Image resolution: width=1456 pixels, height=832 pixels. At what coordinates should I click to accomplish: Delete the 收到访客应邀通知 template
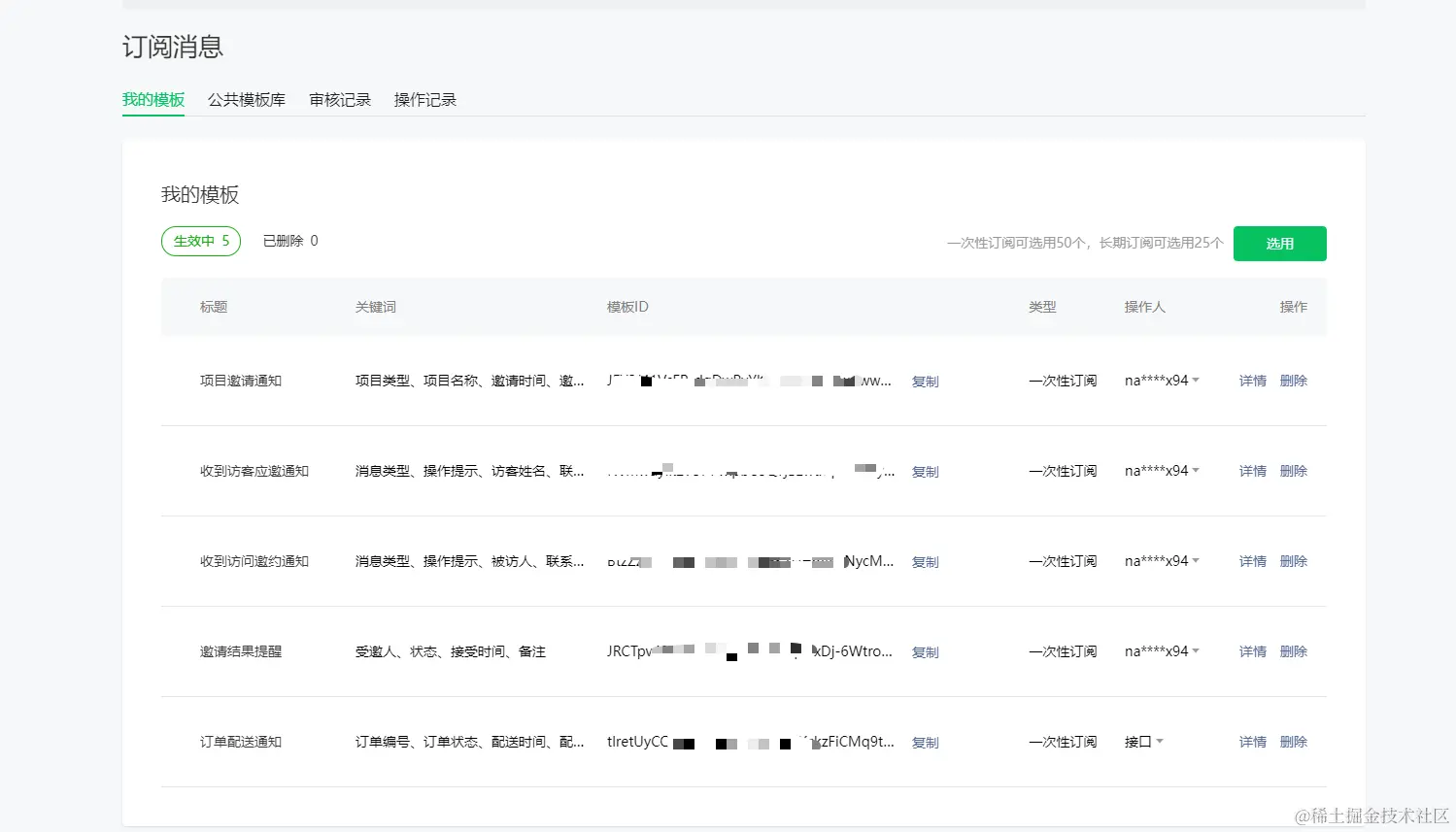pyautogui.click(x=1294, y=471)
